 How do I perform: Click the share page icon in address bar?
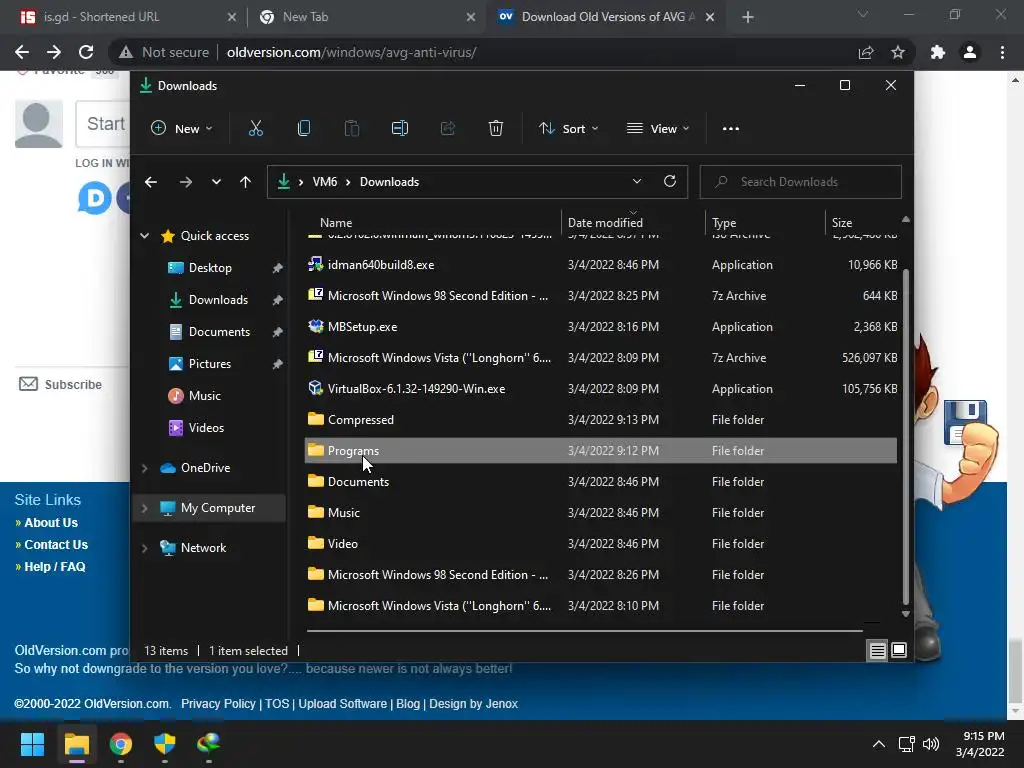point(866,52)
